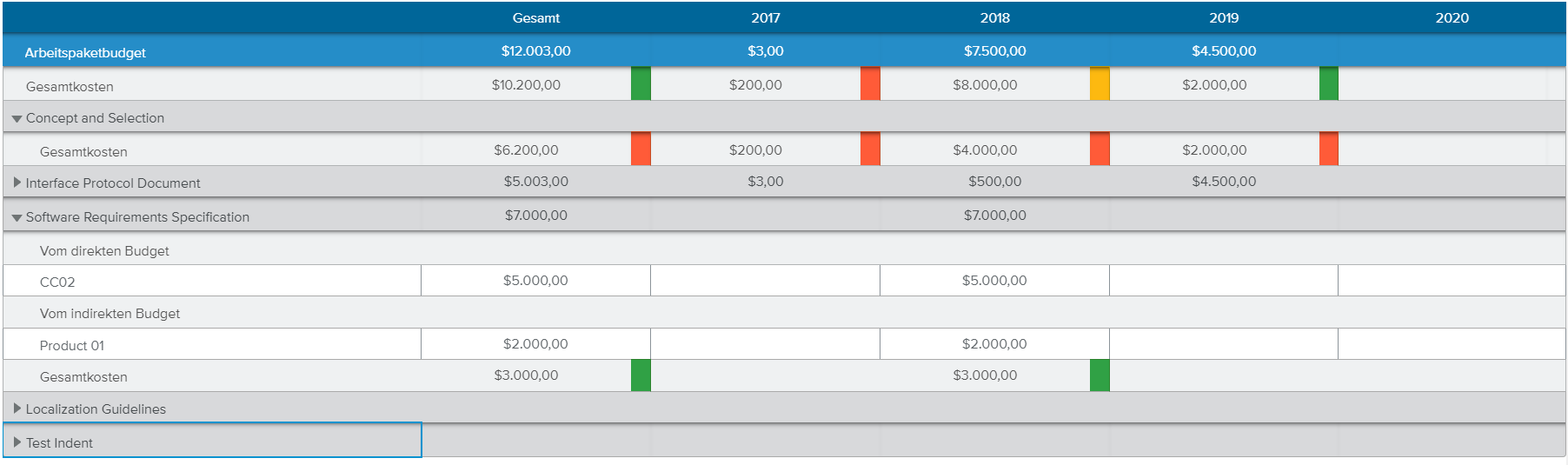The image size is (1568, 465).
Task: Click green status indicator beside $10.200,00 total
Action: coord(641,84)
